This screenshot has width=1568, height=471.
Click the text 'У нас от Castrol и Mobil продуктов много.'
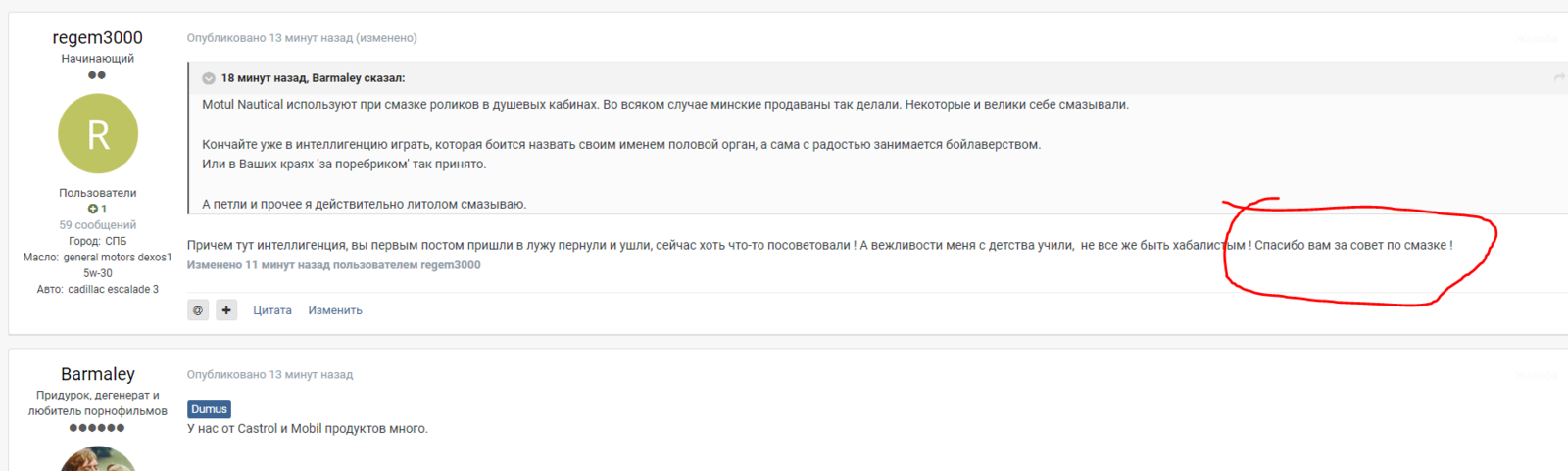[x=308, y=429]
